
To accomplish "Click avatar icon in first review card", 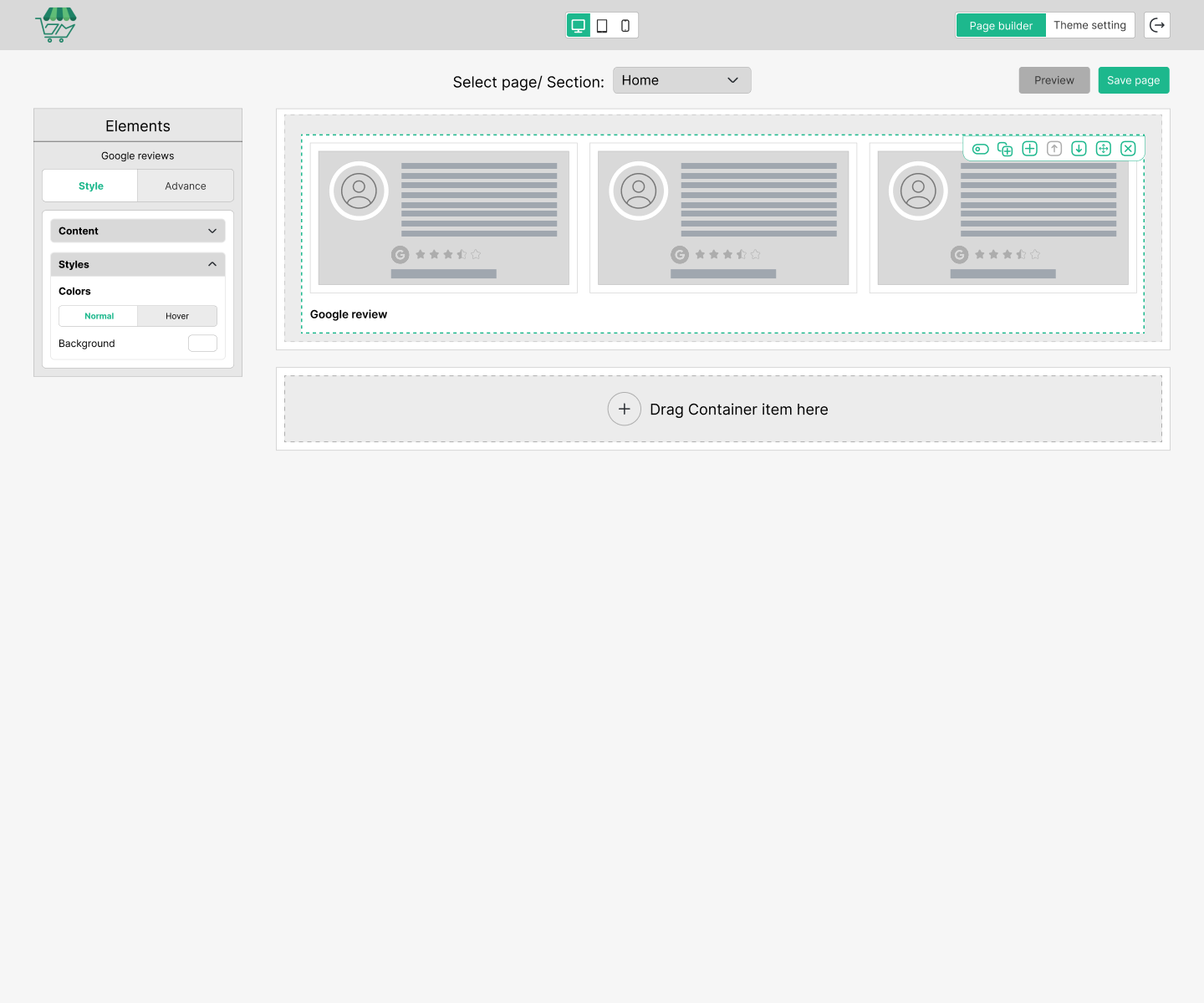I will [359, 191].
